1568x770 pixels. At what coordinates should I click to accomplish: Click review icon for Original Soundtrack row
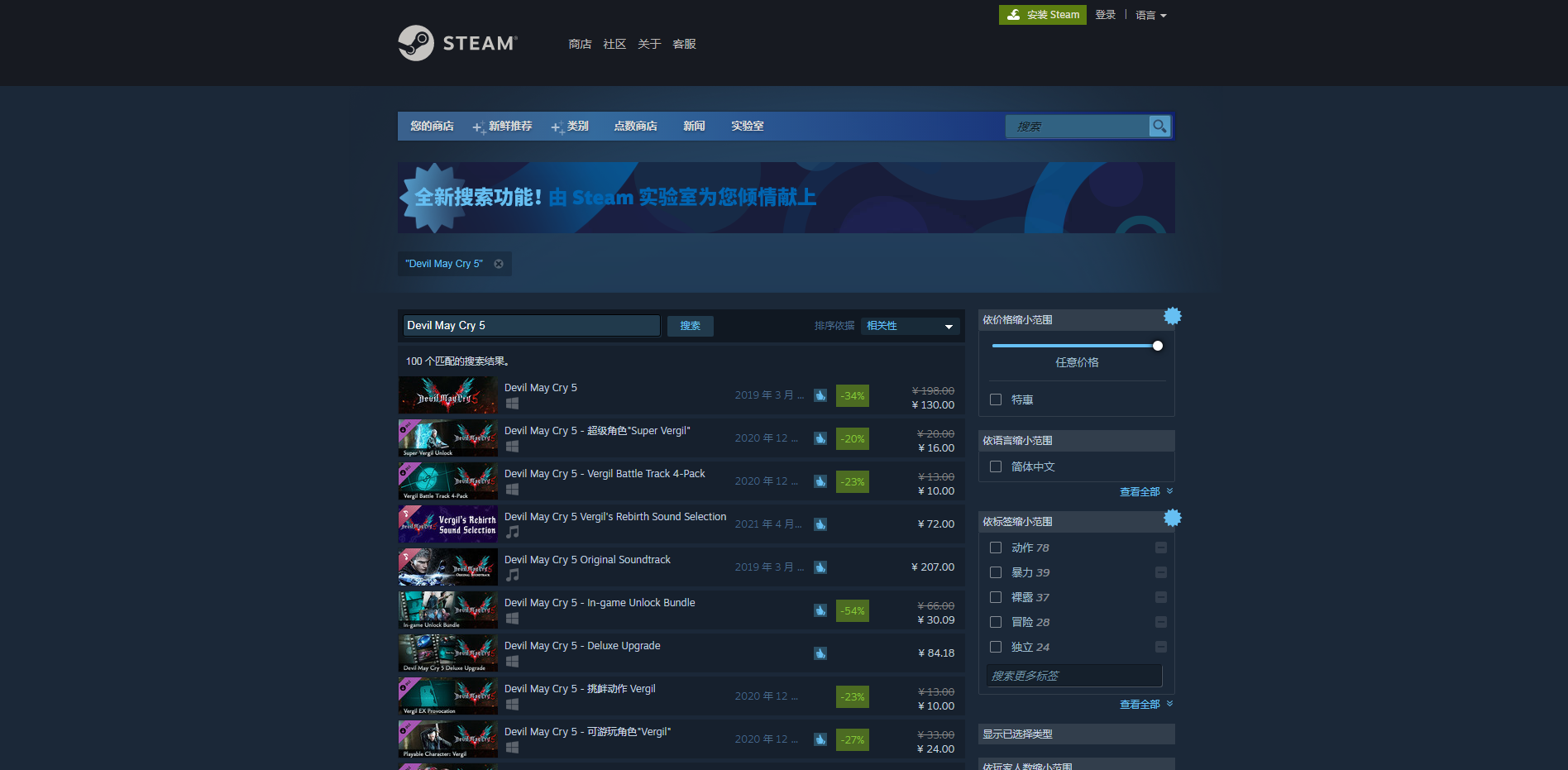pos(820,567)
